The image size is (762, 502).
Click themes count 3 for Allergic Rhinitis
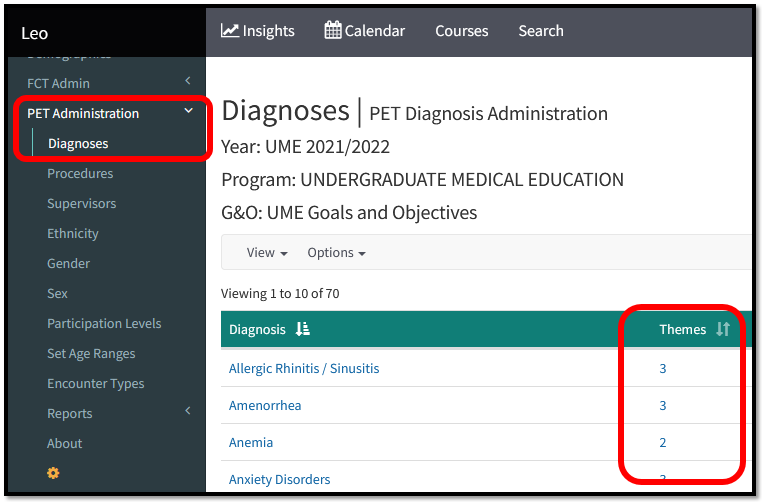(662, 368)
